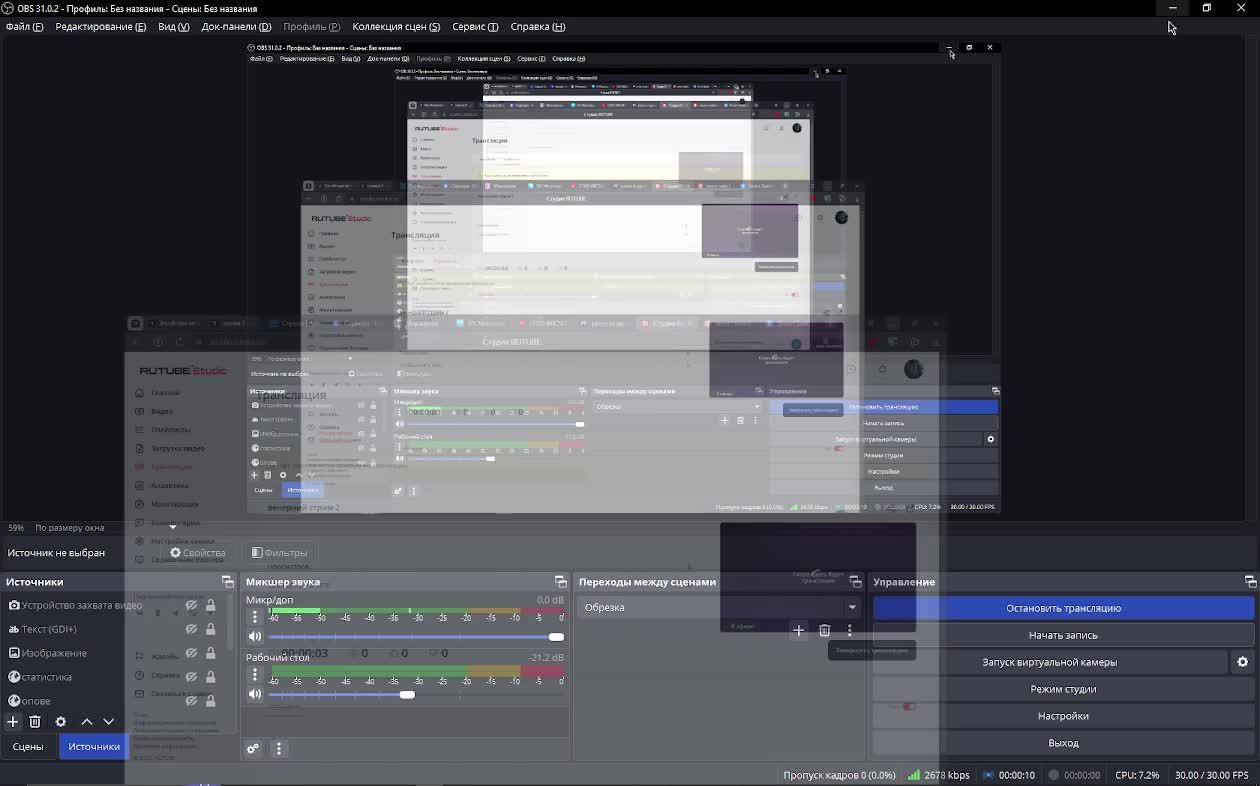Delete the transition with the trash icon
The image size is (1260, 786).
824,630
